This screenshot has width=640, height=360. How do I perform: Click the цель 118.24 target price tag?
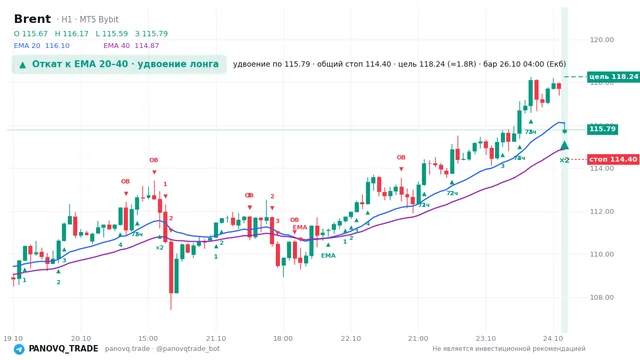tap(613, 77)
